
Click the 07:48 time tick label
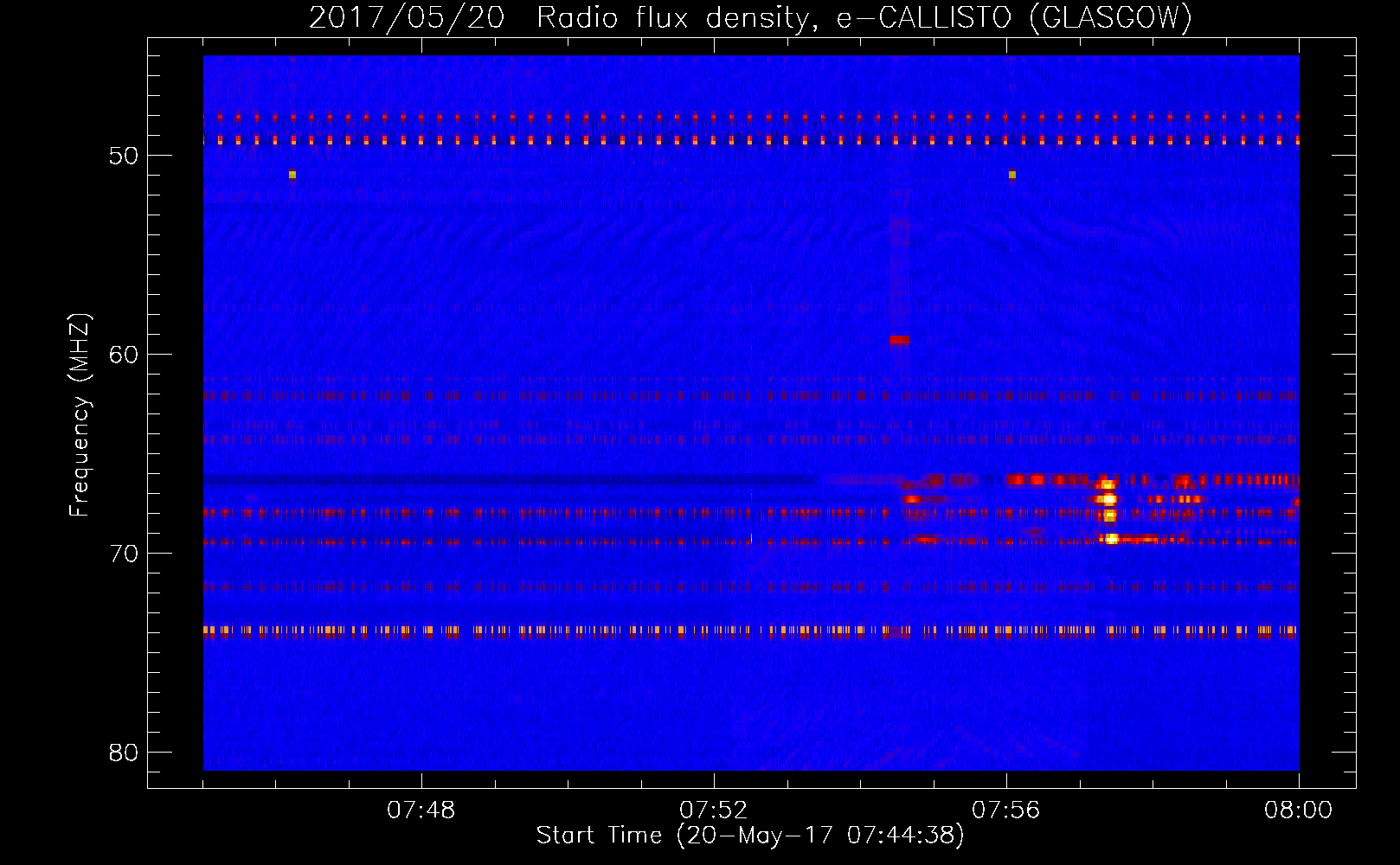[x=421, y=811]
